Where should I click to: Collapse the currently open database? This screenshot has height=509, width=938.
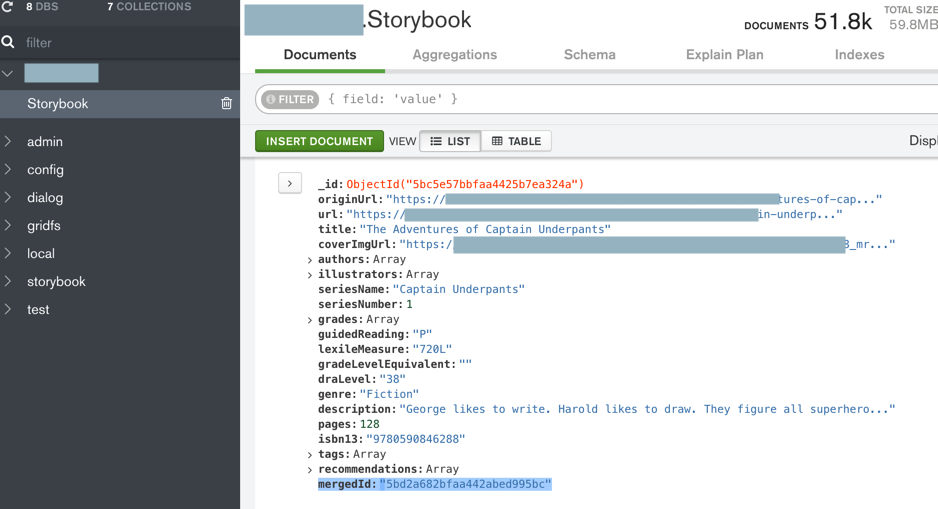tap(8, 74)
